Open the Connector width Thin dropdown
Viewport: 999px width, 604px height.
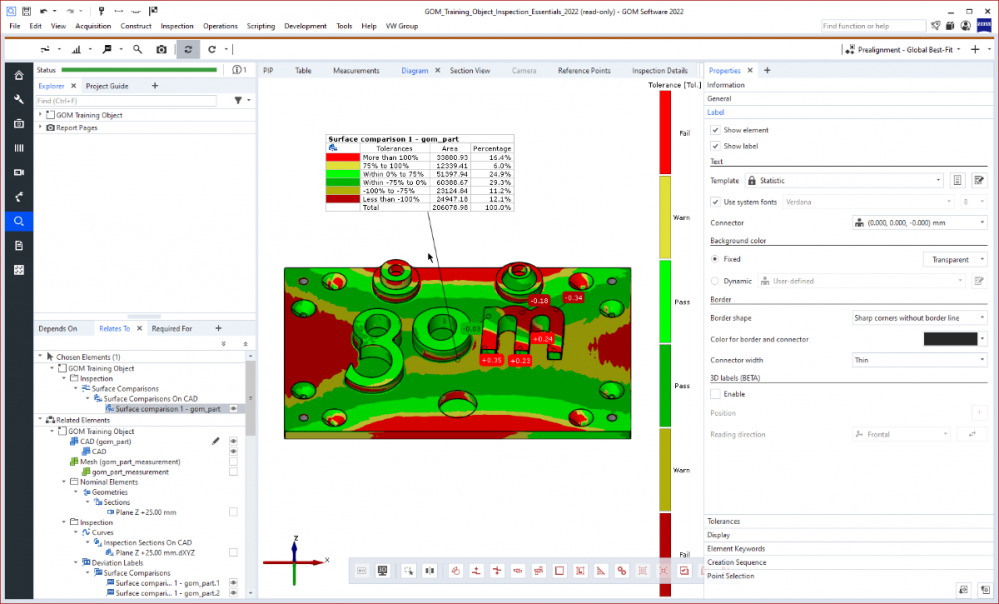click(x=920, y=360)
